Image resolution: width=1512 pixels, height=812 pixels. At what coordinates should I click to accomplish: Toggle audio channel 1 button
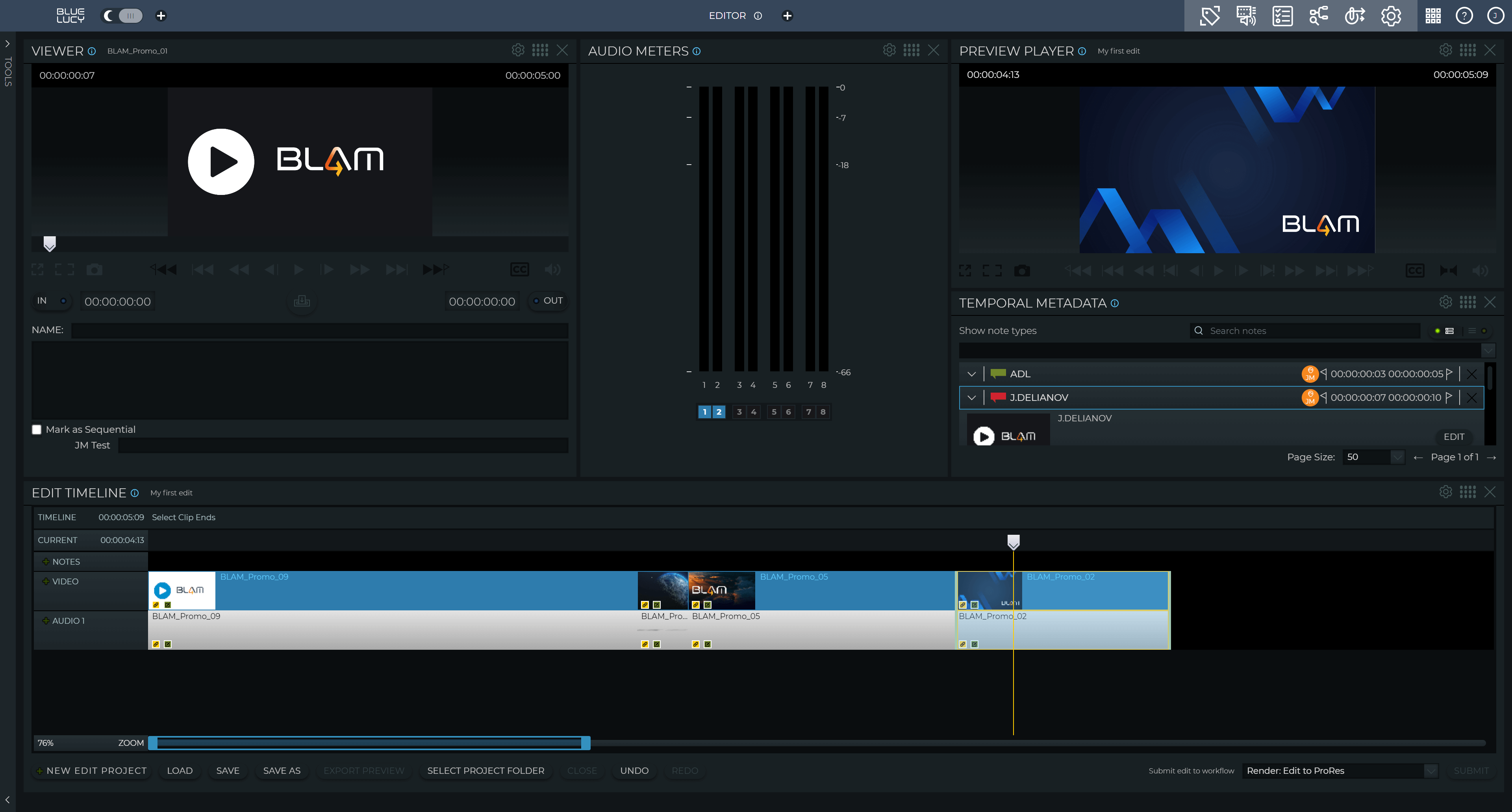pos(704,412)
